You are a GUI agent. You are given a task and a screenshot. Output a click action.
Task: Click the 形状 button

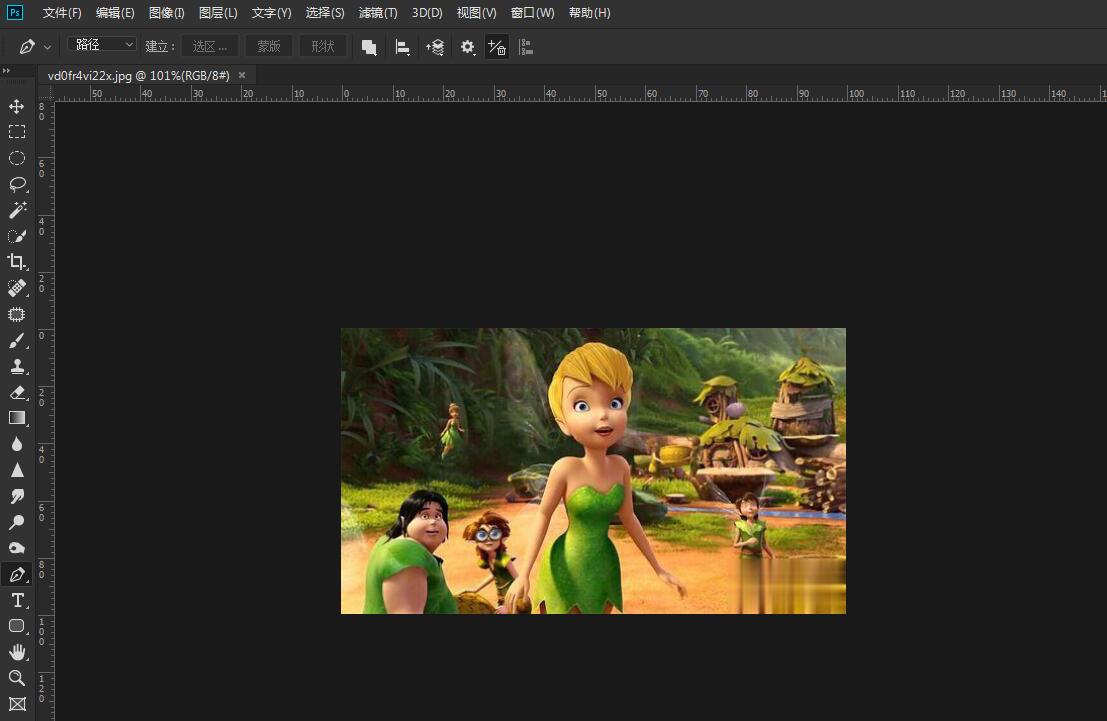coord(323,46)
